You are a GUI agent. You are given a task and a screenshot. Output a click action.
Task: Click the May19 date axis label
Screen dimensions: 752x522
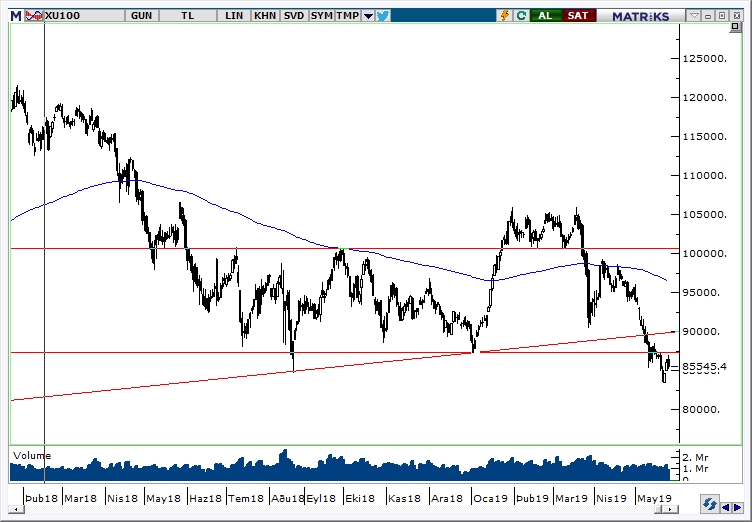[654, 498]
